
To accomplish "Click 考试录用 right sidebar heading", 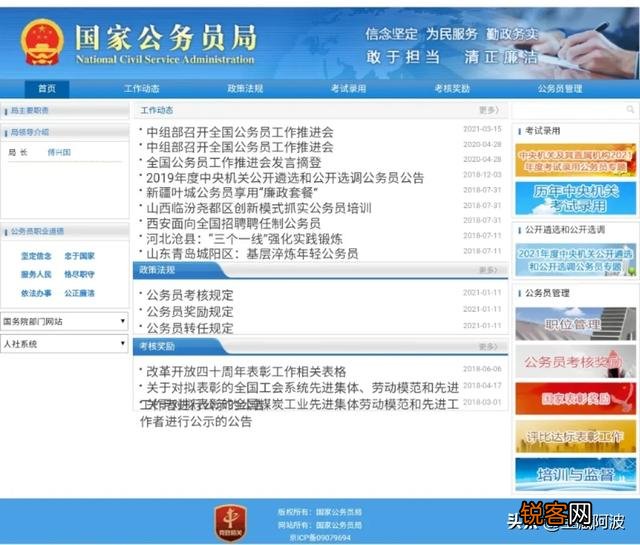I will [x=542, y=131].
